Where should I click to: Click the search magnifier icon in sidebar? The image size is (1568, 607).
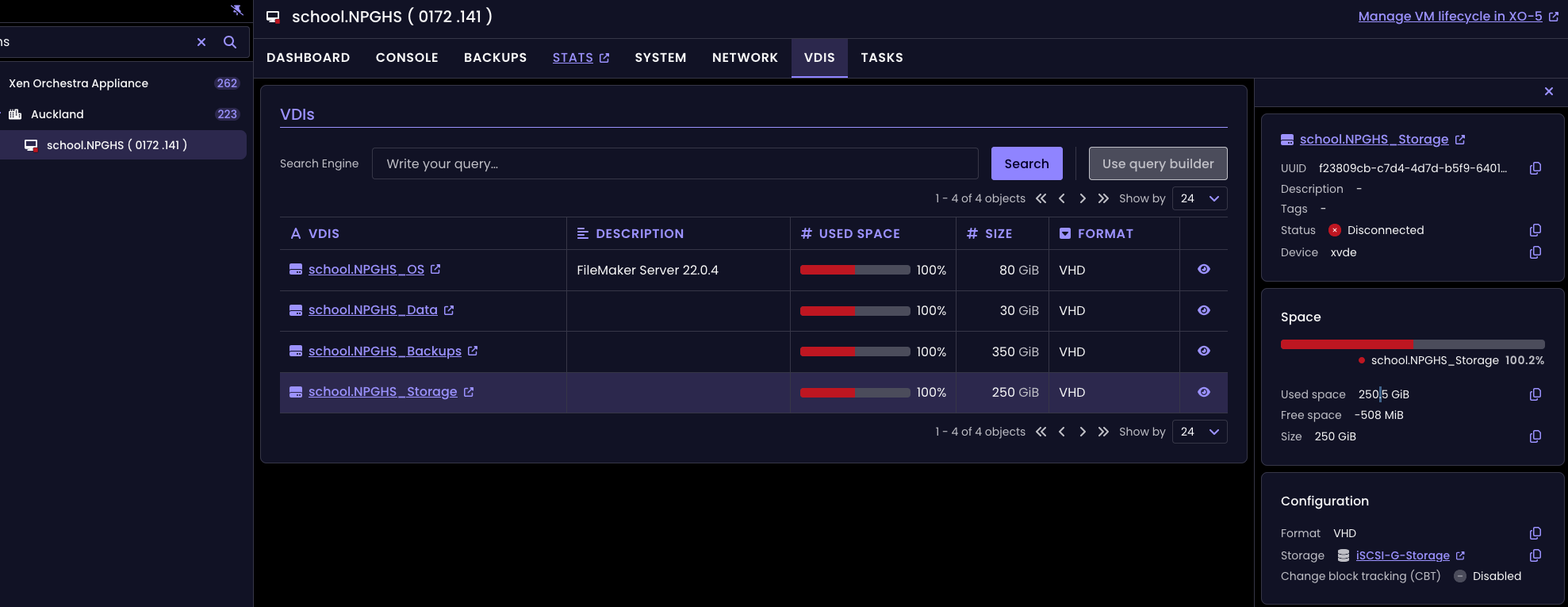point(230,42)
